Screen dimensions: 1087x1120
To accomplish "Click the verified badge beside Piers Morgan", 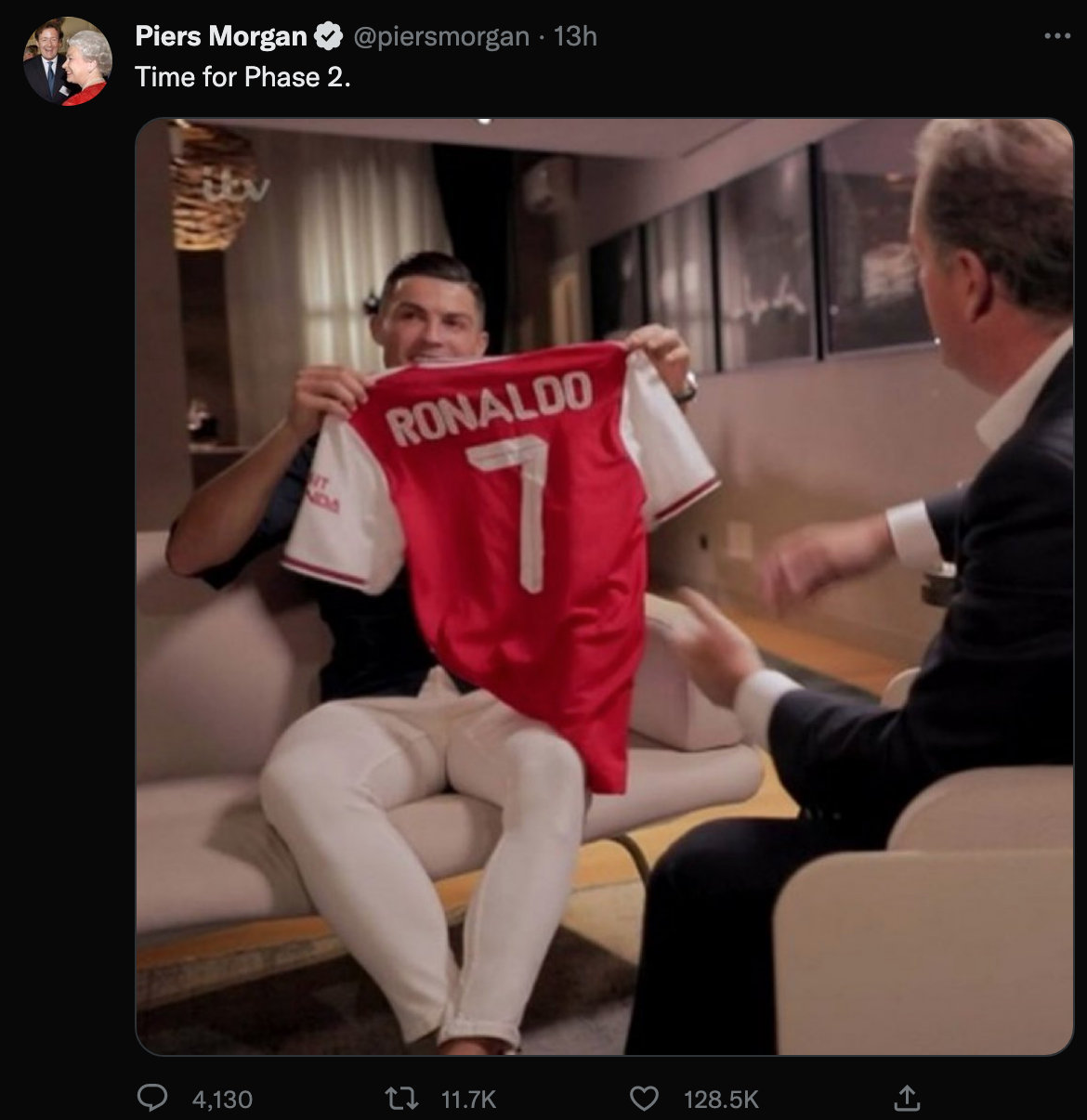I will (327, 36).
